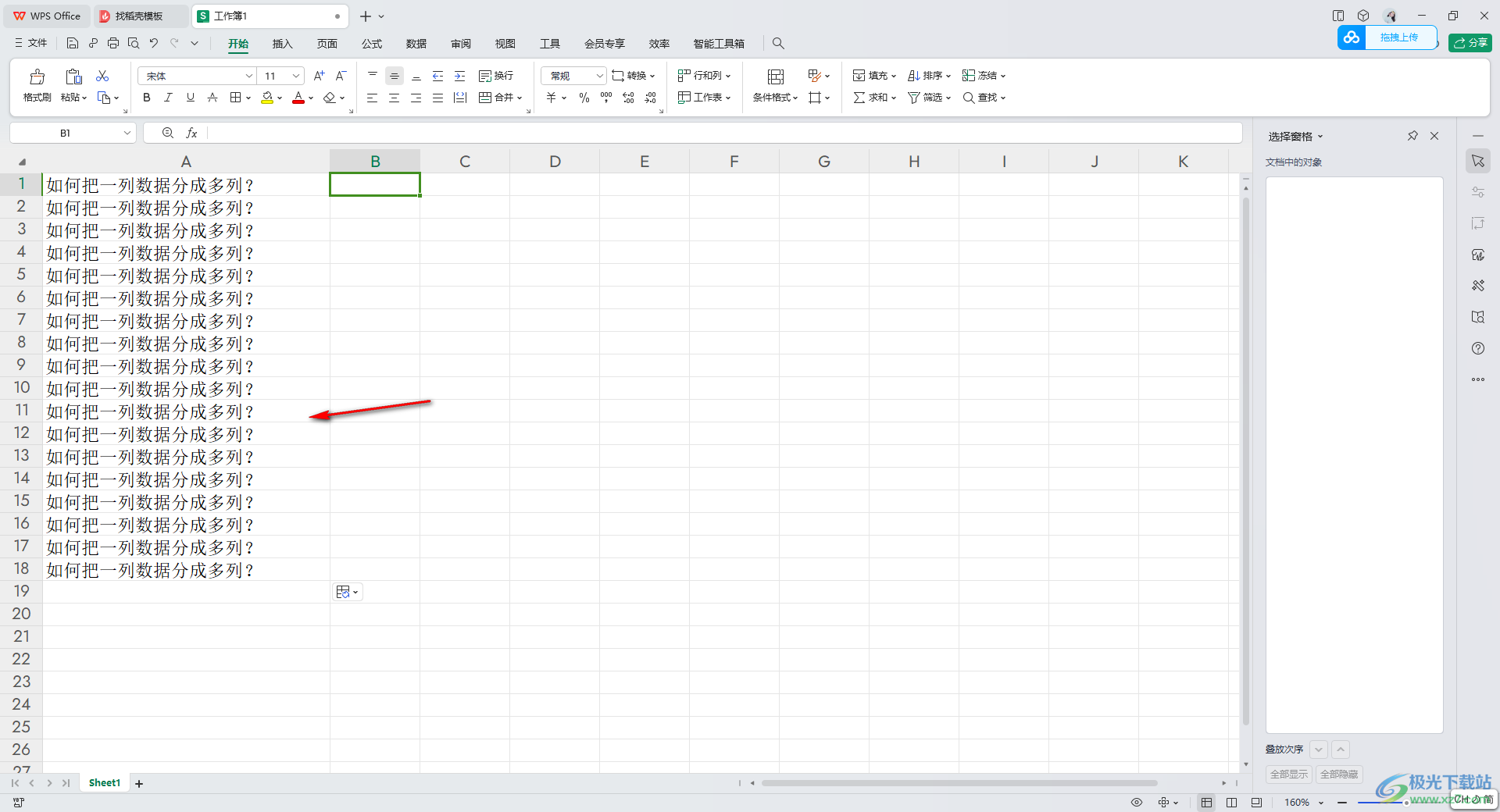The height and width of the screenshot is (812, 1500).
Task: Add a new sheet with the plus button
Action: pos(139,784)
